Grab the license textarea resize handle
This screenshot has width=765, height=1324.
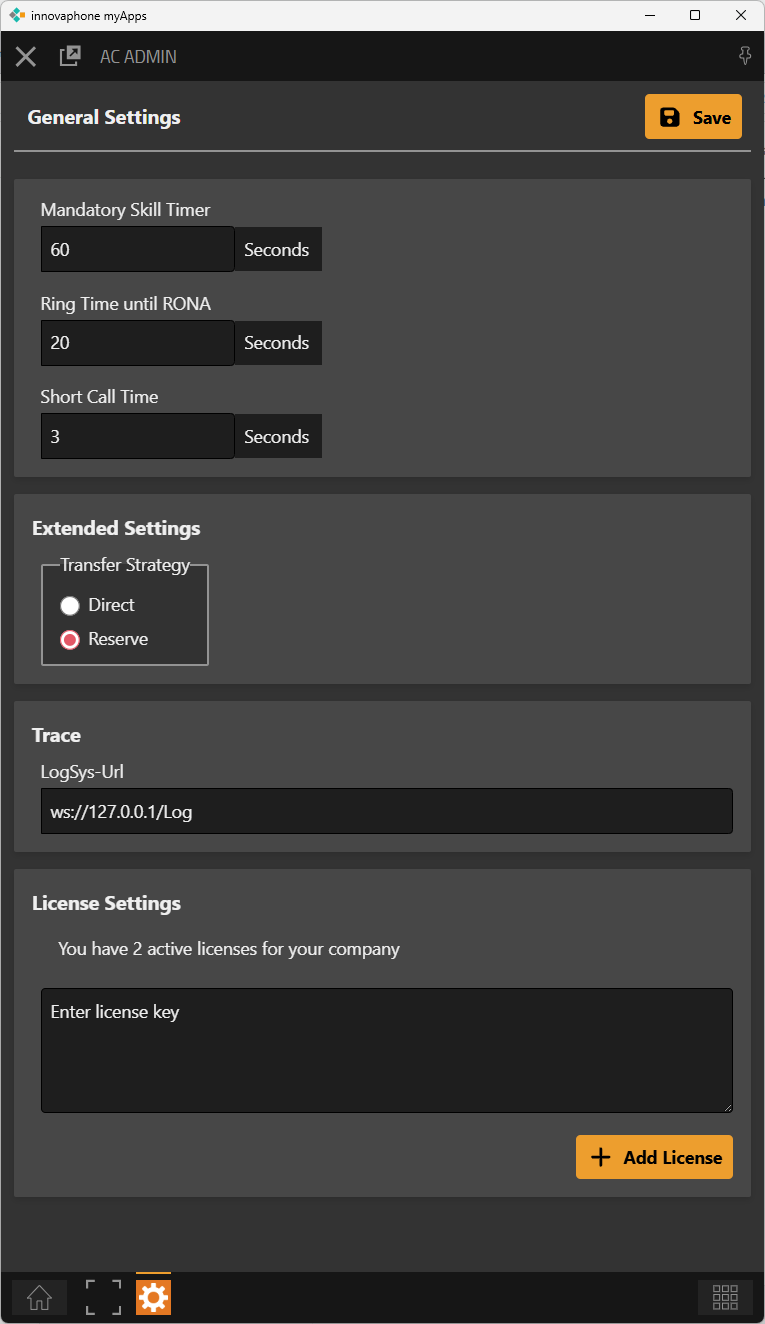pyautogui.click(x=728, y=1107)
